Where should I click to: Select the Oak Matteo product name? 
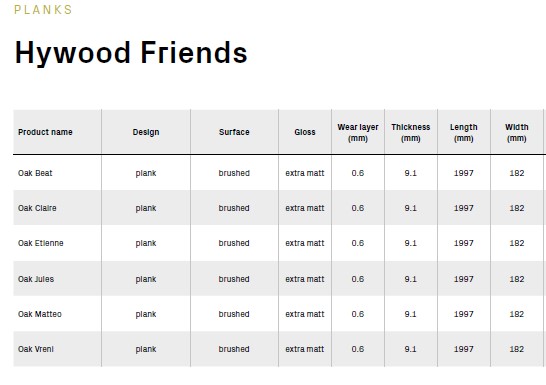coord(40,314)
